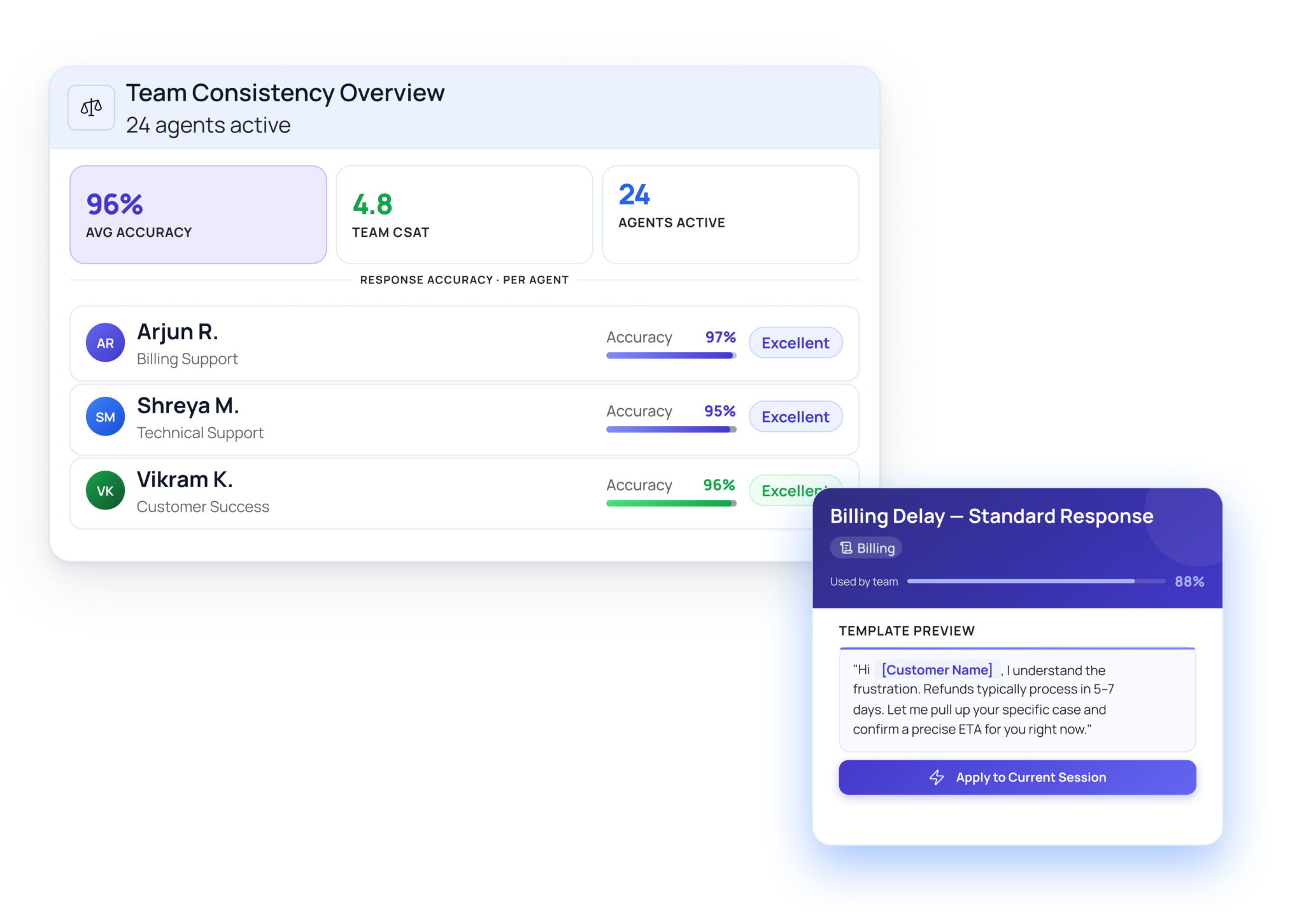Click the Billing tag receipt icon
The height and width of the screenshot is (924, 1304).
pos(846,548)
